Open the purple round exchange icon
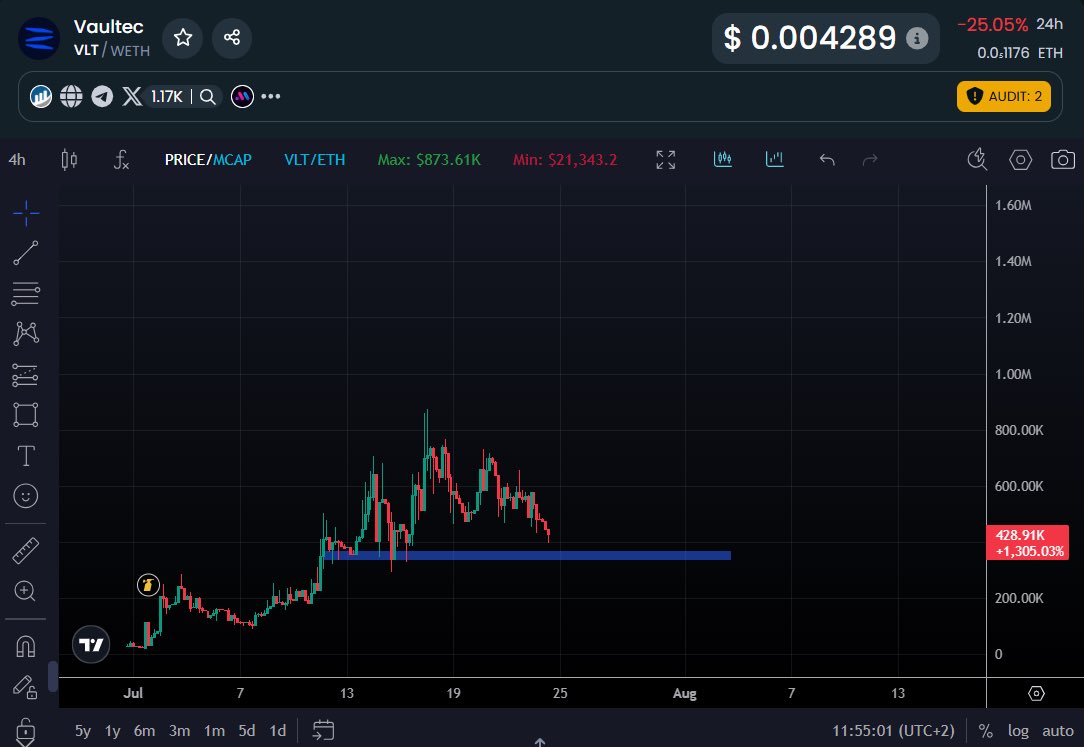Viewport: 1084px width, 747px height. 242,96
